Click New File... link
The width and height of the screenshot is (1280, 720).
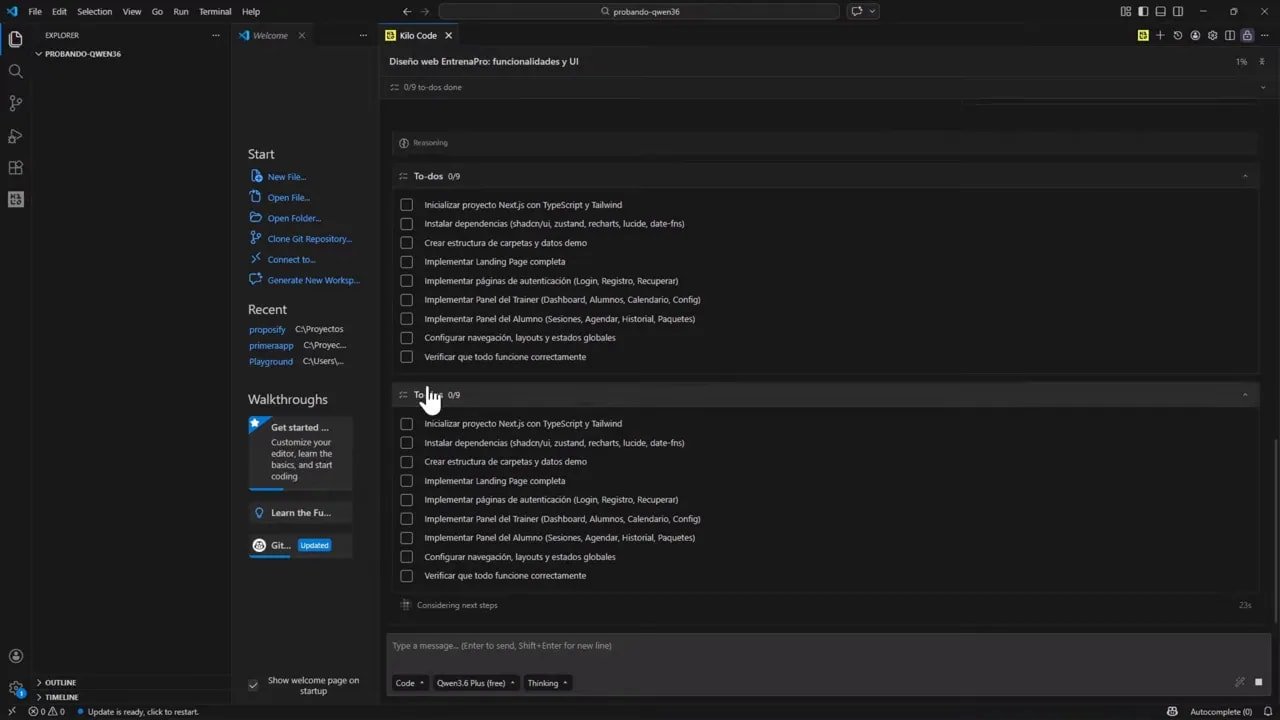(287, 177)
